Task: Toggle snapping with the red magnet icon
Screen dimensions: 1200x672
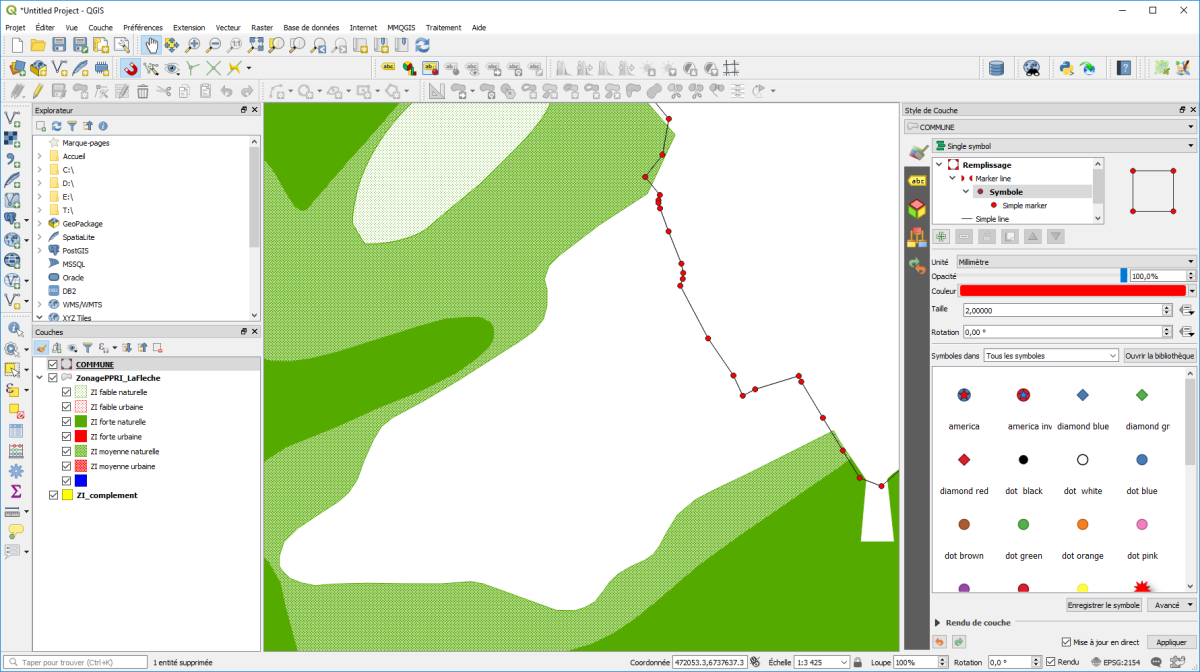Action: click(x=130, y=68)
